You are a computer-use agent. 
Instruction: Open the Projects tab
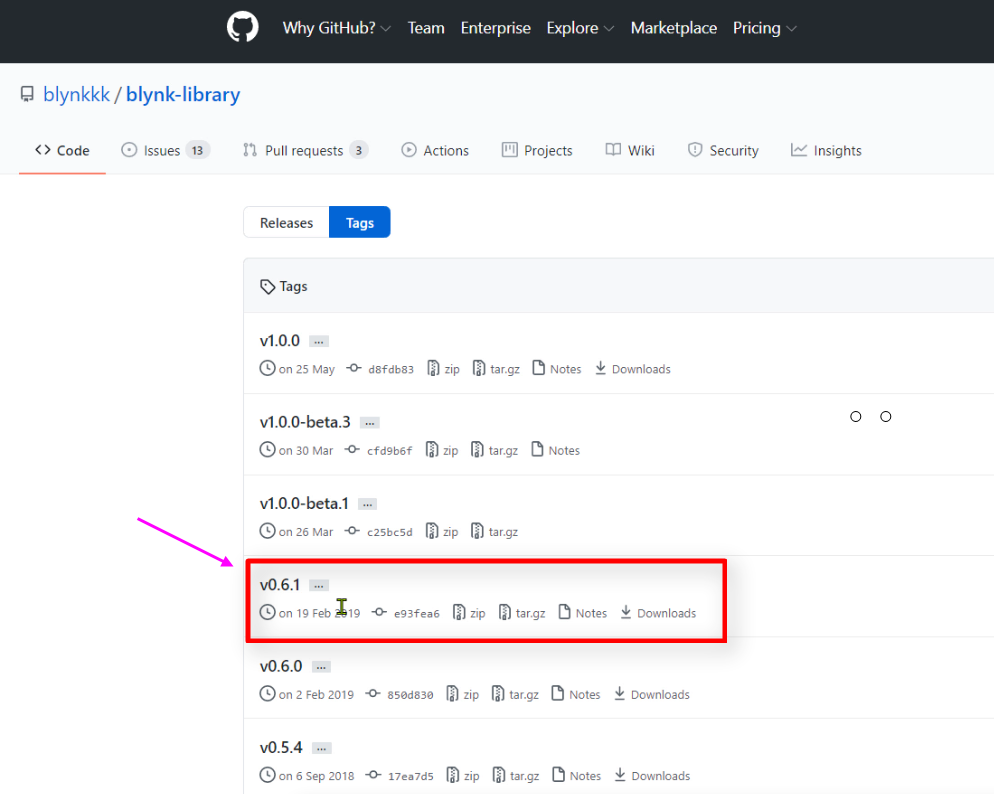pyautogui.click(x=537, y=150)
